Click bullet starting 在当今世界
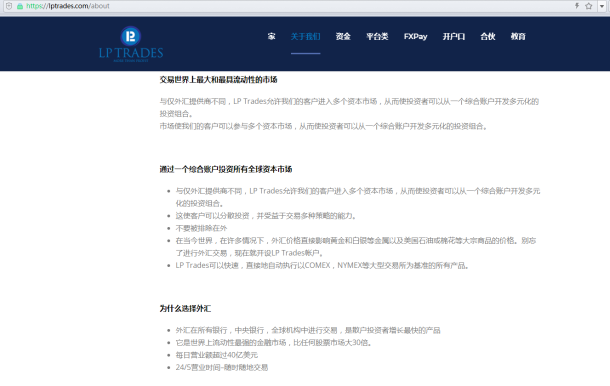This screenshot has width=610, height=386. coord(356,247)
